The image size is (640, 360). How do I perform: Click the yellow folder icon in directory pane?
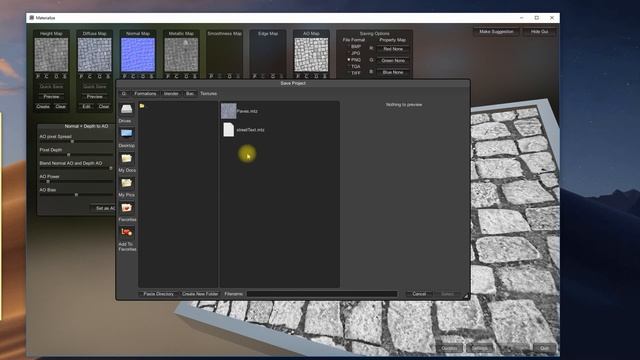coord(142,106)
